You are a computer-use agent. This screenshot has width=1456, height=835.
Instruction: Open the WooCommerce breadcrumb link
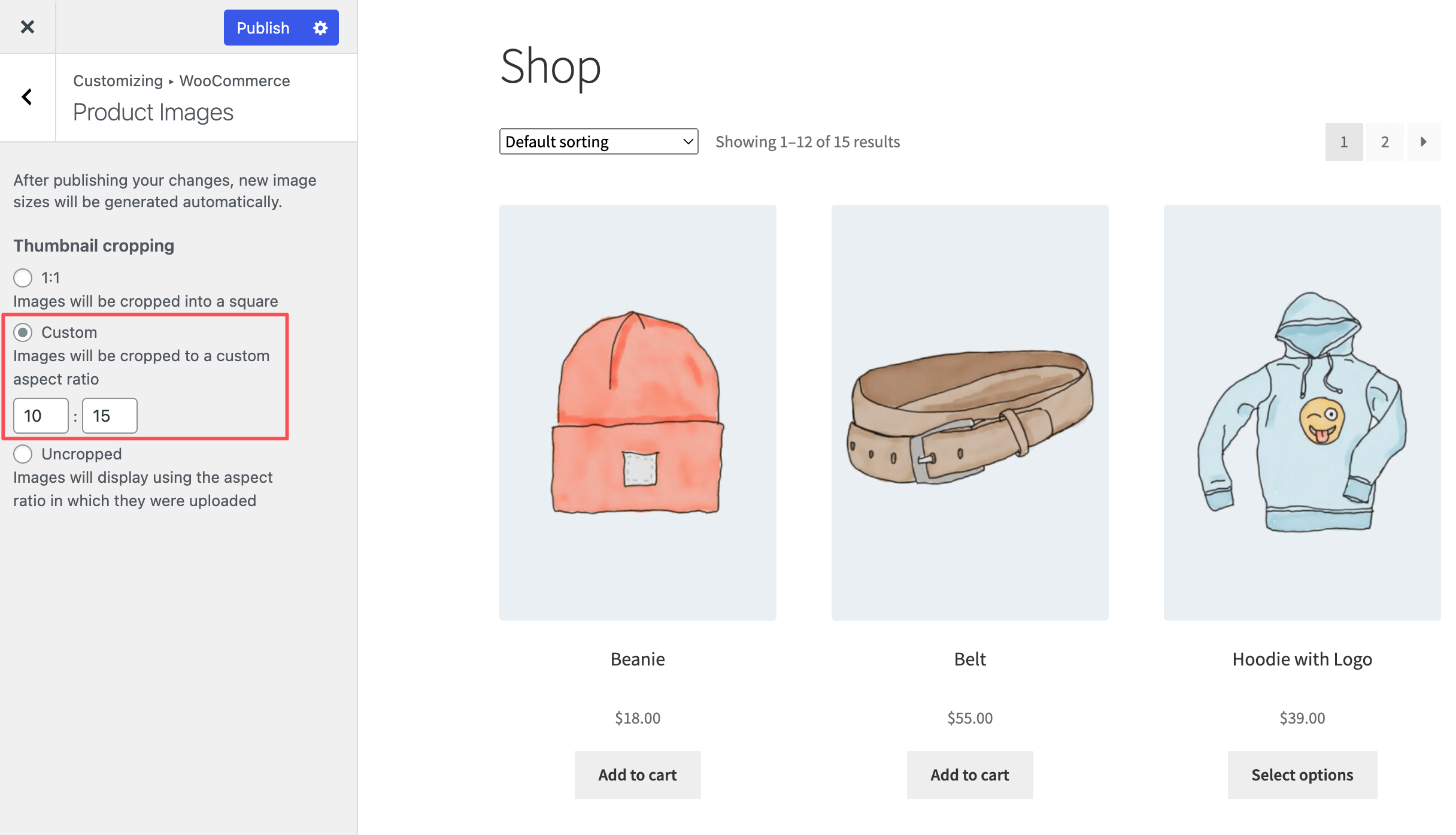click(234, 80)
